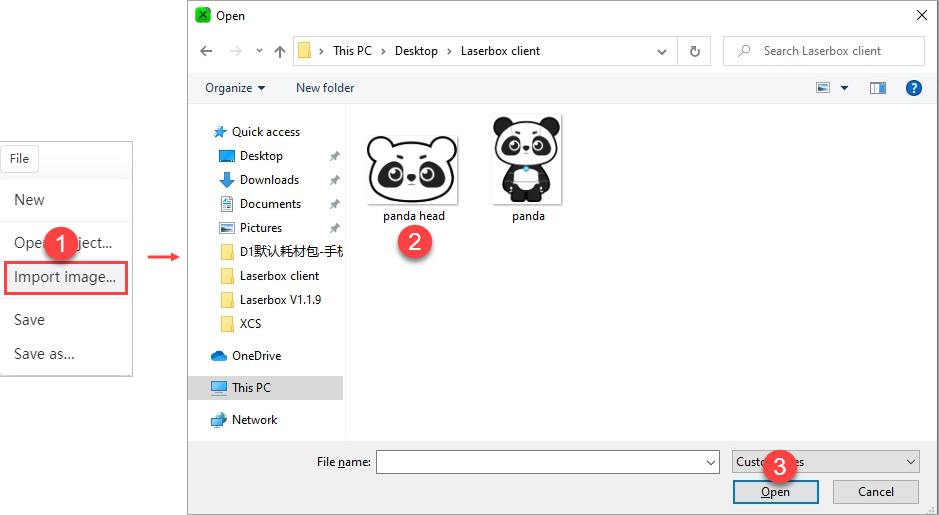
Task: Expand the address bar history dropdown
Action: (662, 52)
